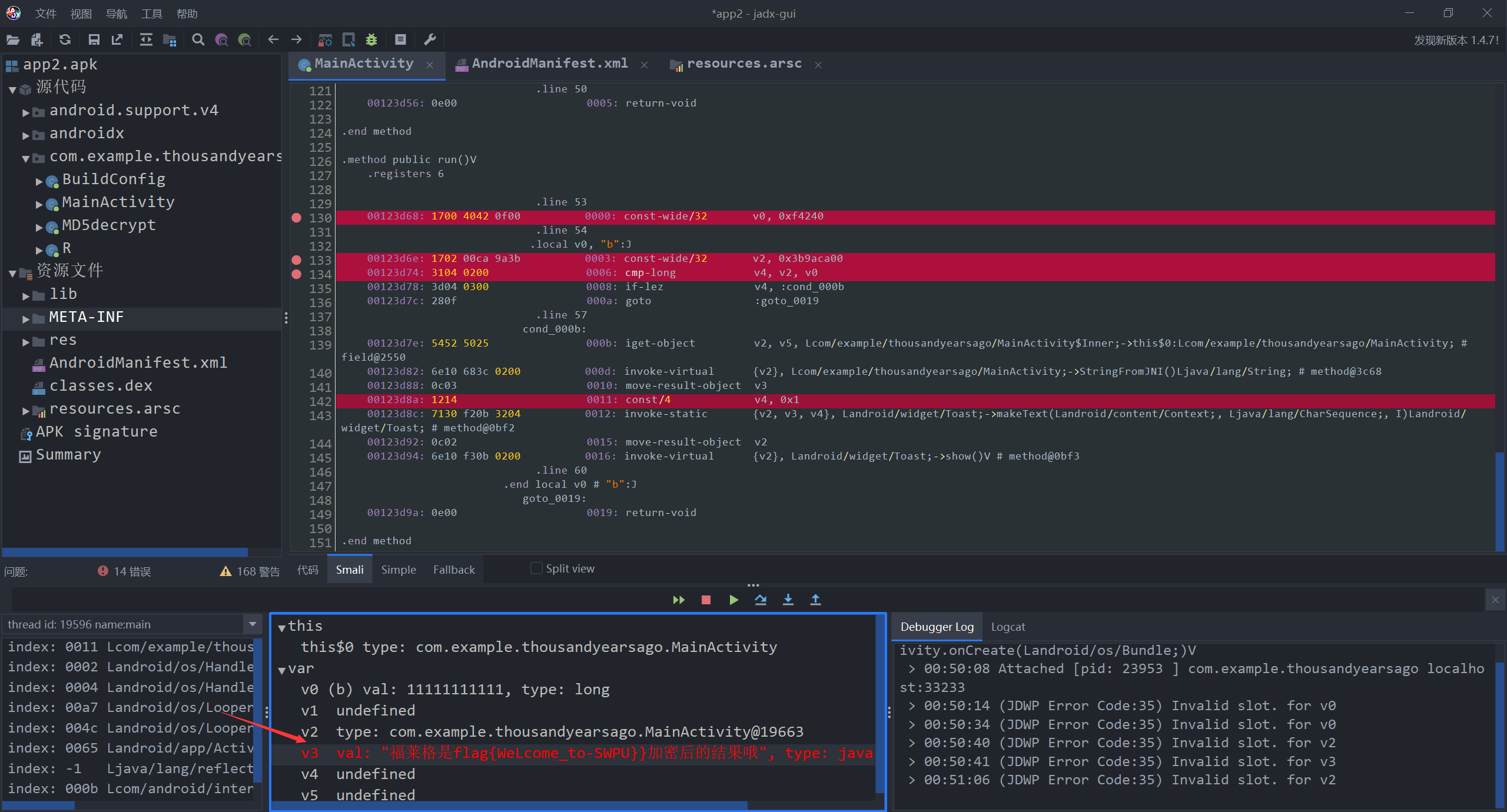Toggle breakpoint on line 134
Screen dimensions: 1507x812
tap(297, 274)
